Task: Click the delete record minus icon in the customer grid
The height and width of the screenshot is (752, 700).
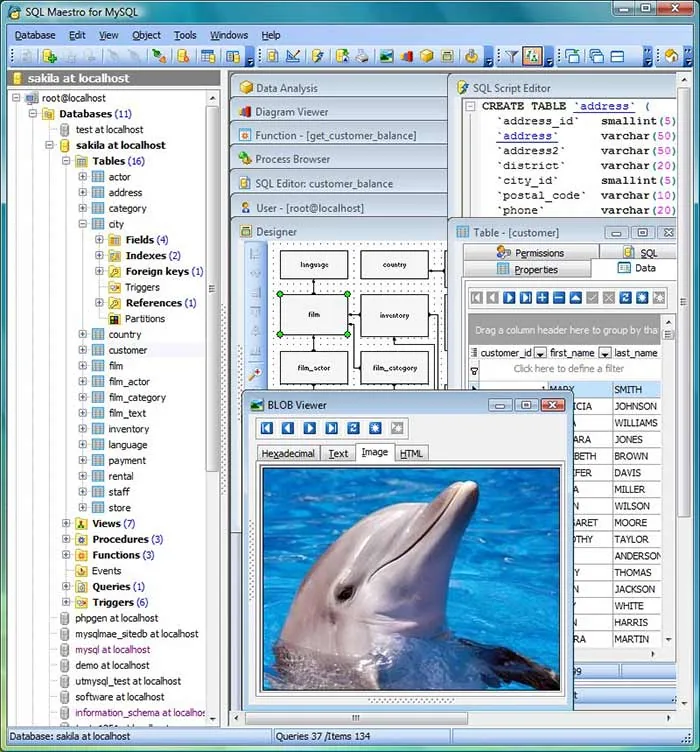Action: pos(559,298)
